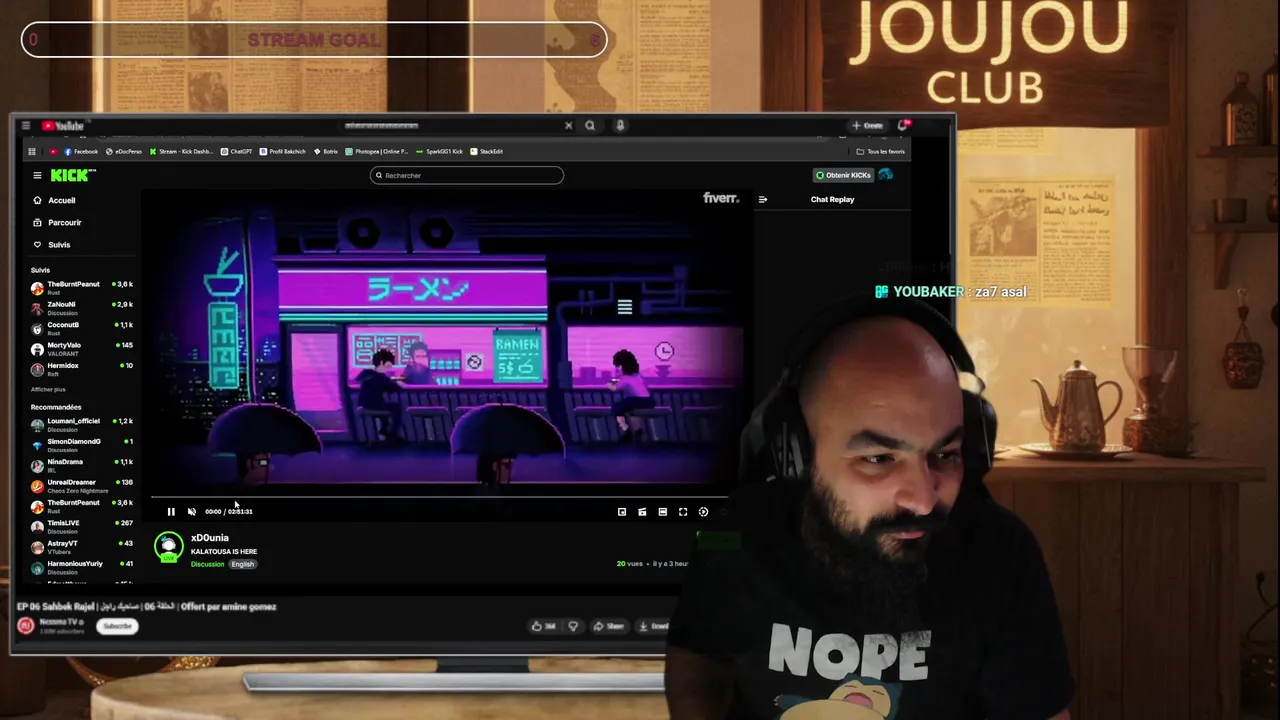1280x720 pixels.
Task: Toggle theater mode on Kick player
Action: pos(662,511)
